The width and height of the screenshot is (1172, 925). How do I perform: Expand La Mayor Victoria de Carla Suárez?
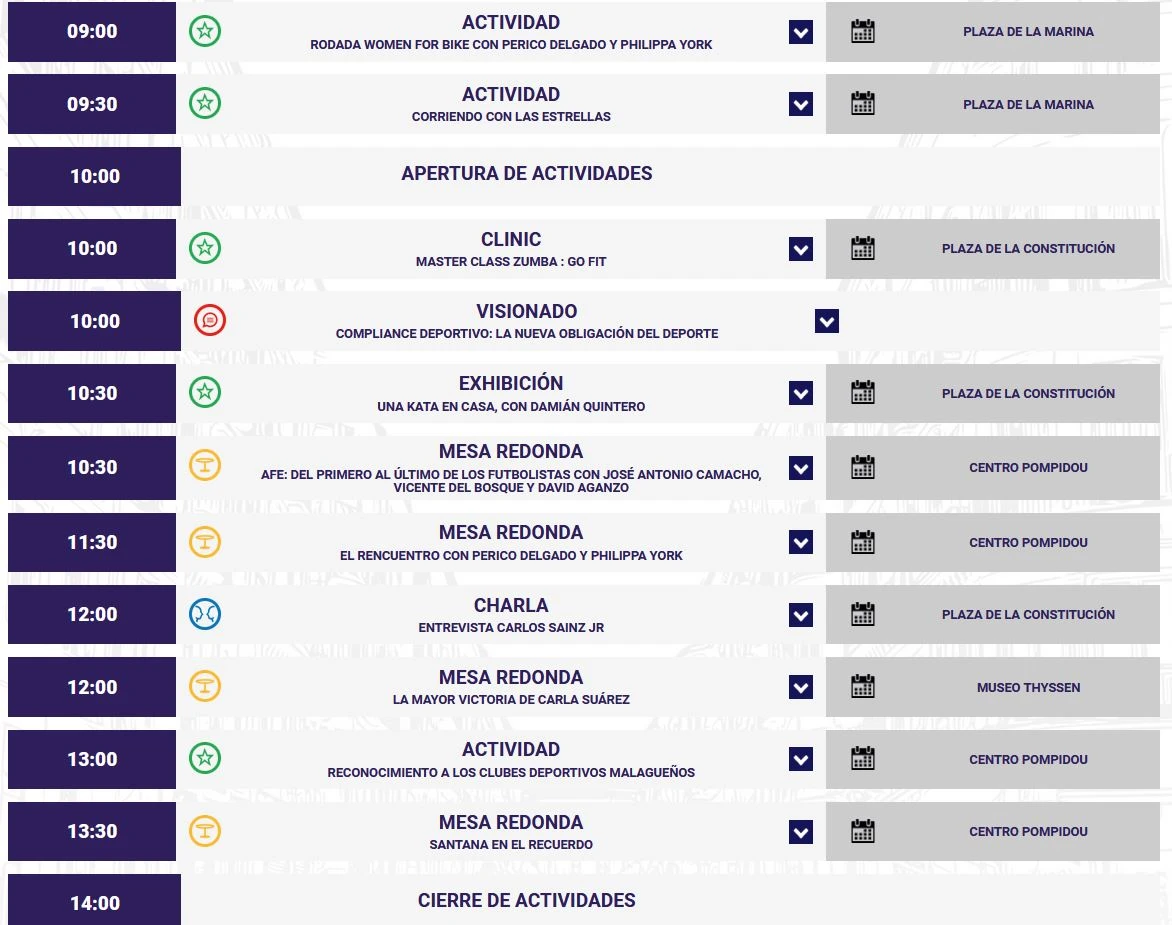801,687
